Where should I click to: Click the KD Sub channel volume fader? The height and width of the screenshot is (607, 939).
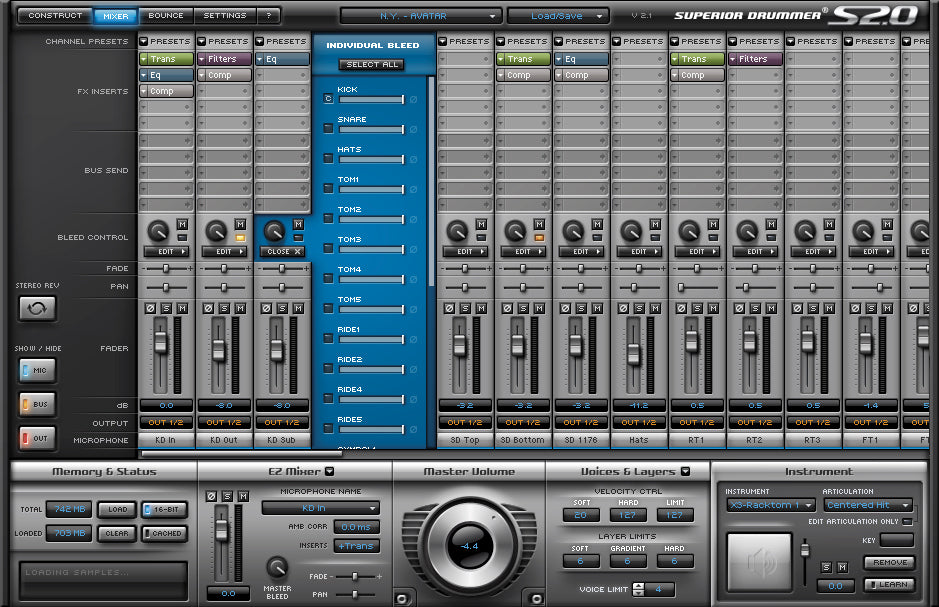[x=275, y=350]
